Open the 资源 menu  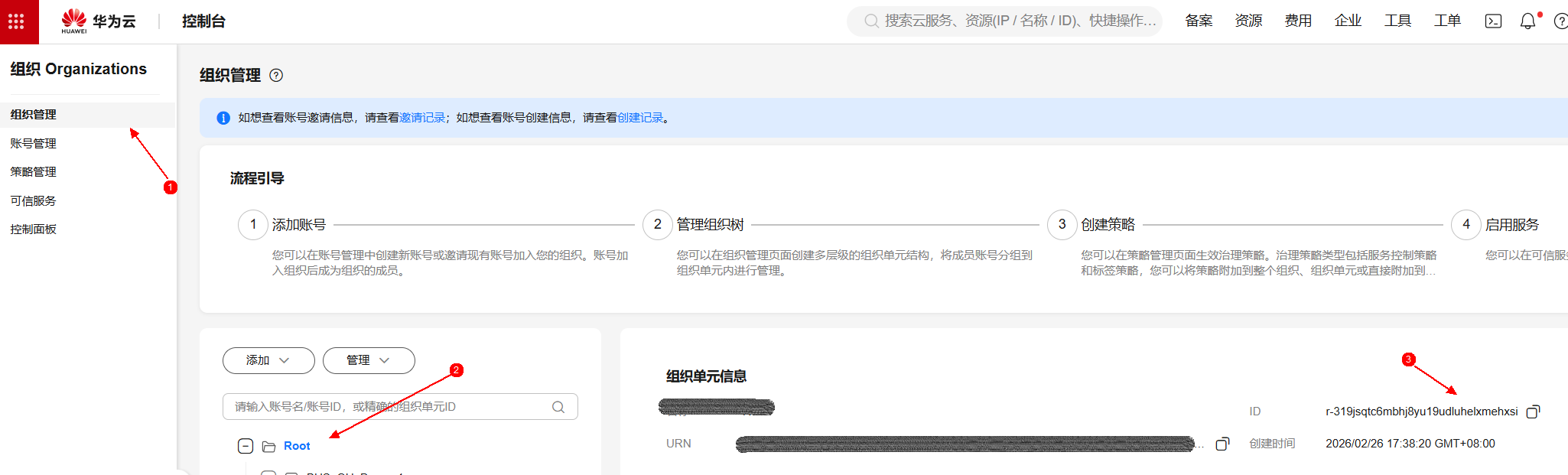[1248, 21]
